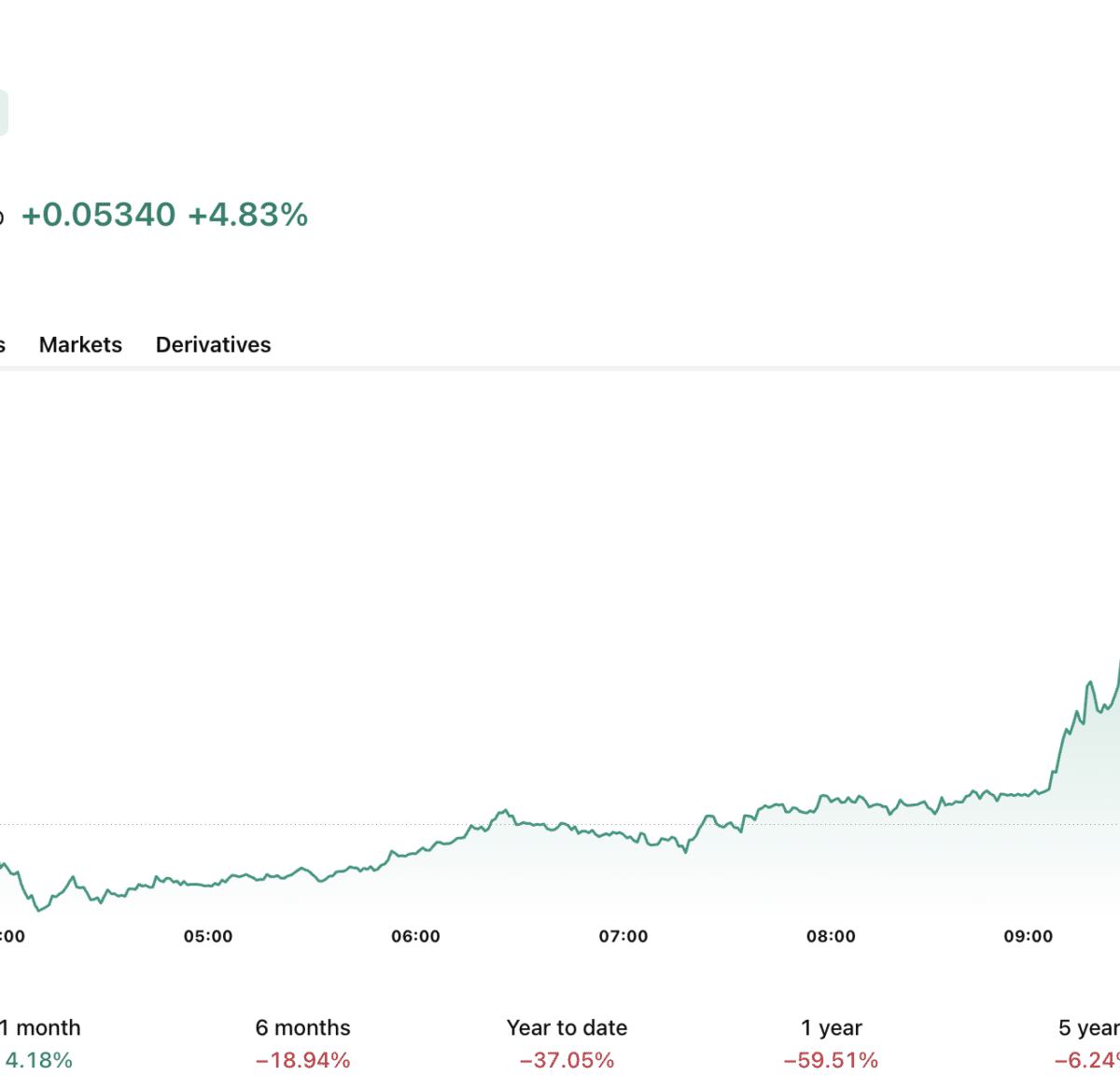The height and width of the screenshot is (1089, 1120).
Task: Click the green badge at top left edge
Action: tap(4, 113)
